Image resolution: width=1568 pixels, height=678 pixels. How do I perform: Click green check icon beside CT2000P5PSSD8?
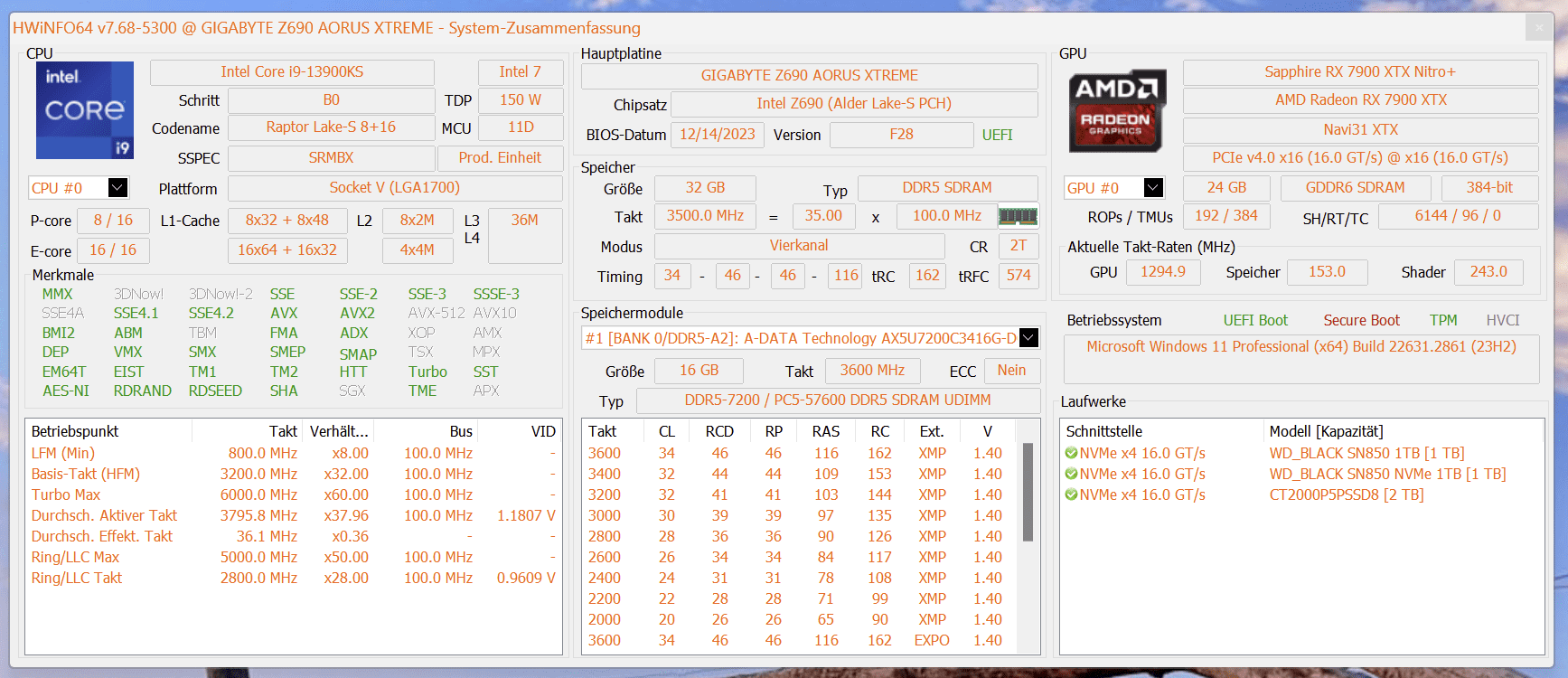(x=1071, y=494)
